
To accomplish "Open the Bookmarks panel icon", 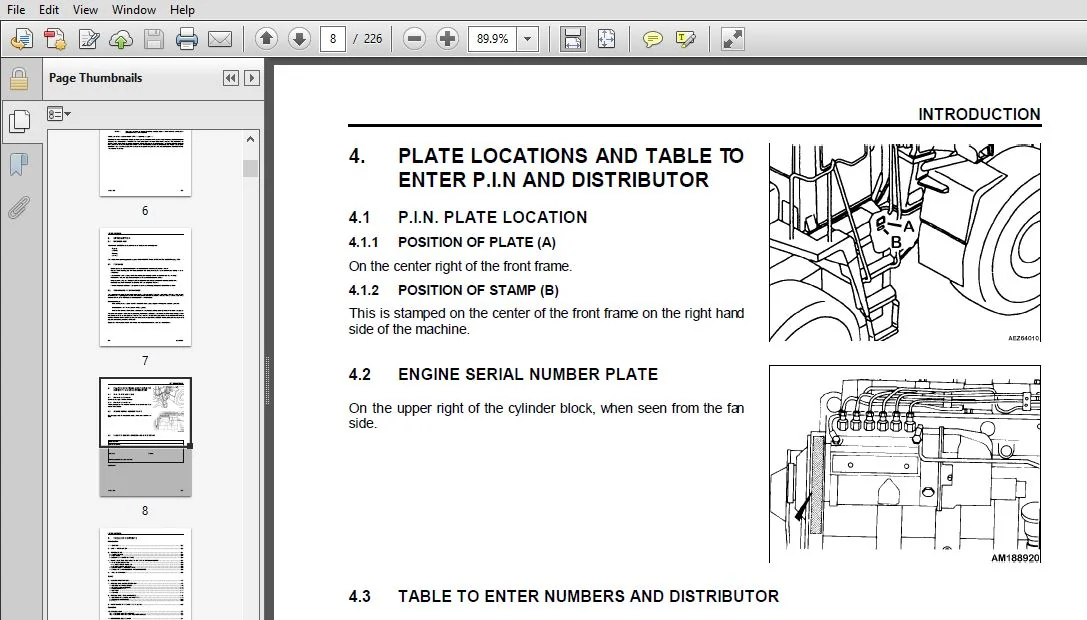I will pyautogui.click(x=19, y=165).
